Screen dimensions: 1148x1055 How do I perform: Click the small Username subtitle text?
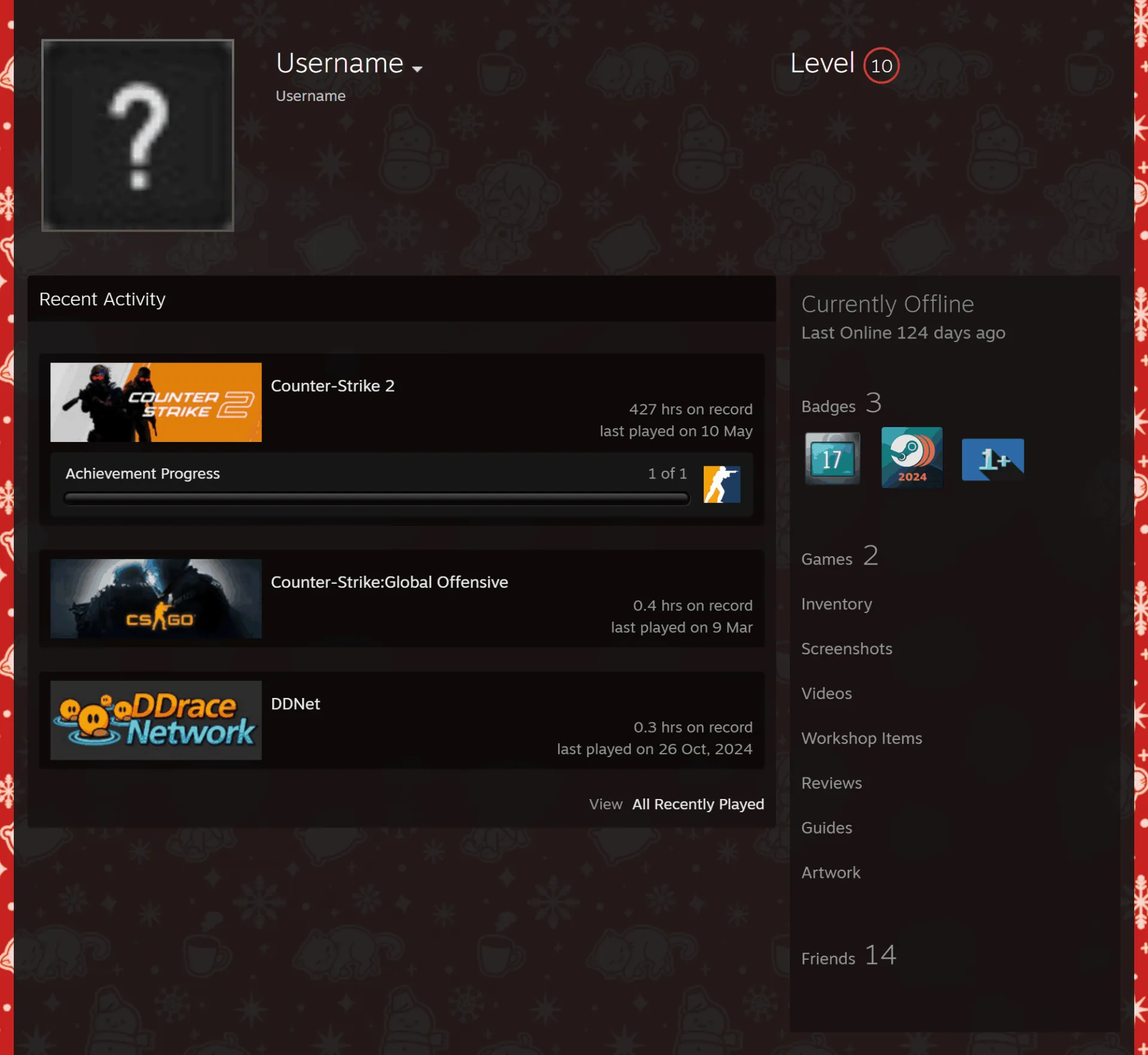coord(310,96)
